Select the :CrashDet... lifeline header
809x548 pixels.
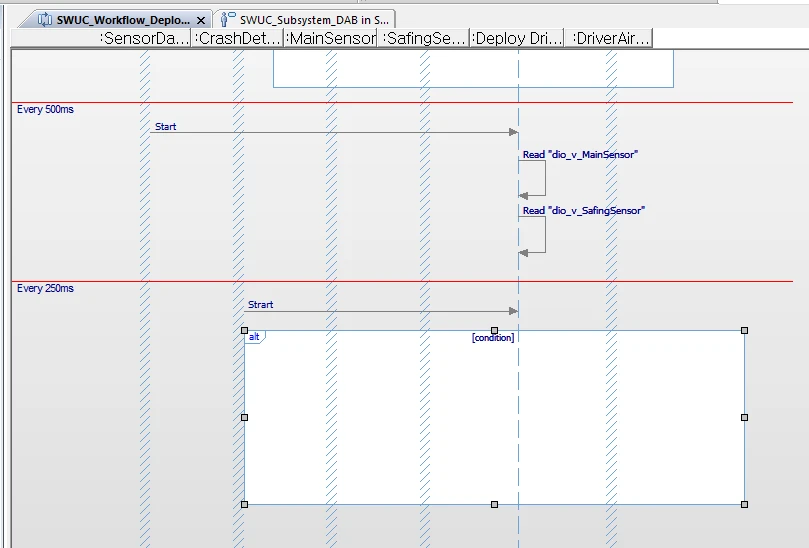[x=237, y=38]
